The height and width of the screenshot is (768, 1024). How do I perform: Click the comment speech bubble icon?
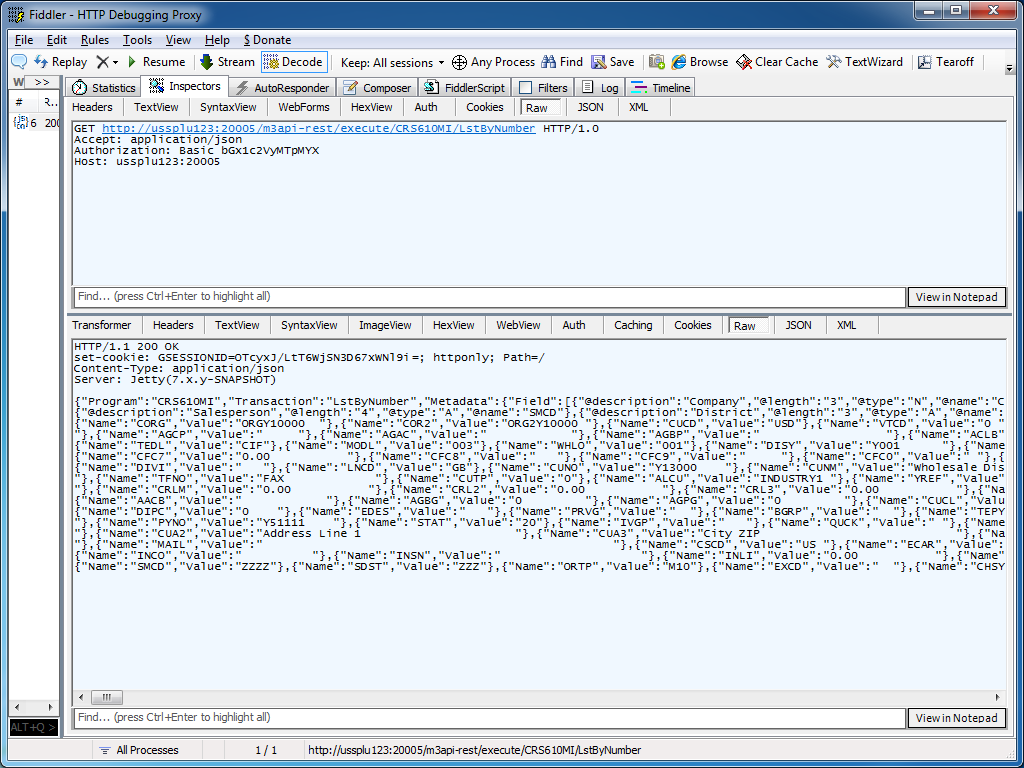19,62
